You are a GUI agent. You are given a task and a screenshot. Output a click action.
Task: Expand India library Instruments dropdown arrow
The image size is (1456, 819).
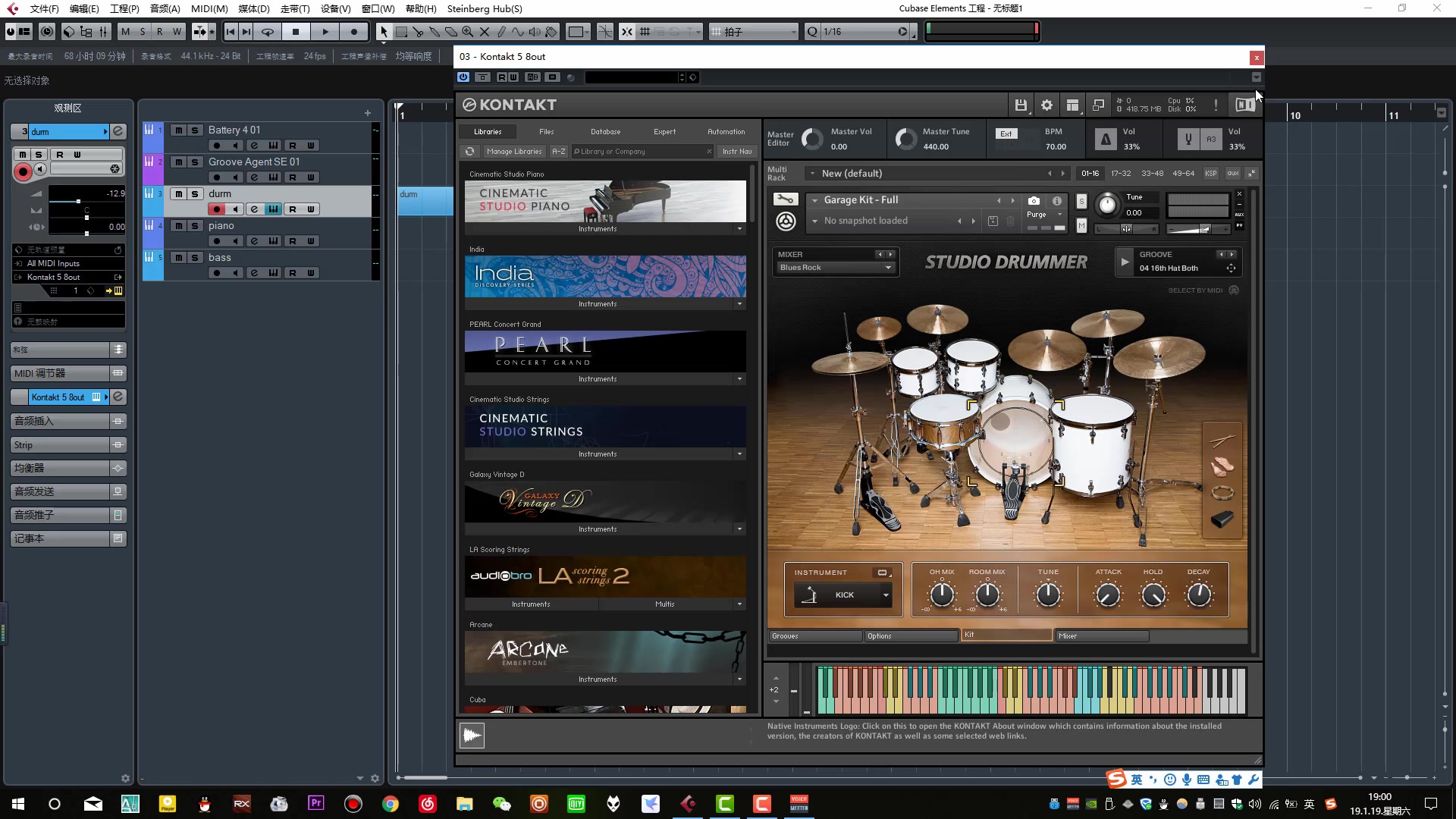739,304
